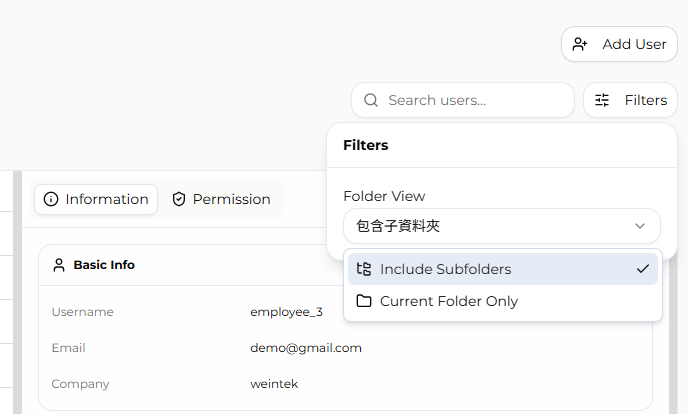Click the username value employee_3
Image resolution: width=688 pixels, height=414 pixels.
287,312
